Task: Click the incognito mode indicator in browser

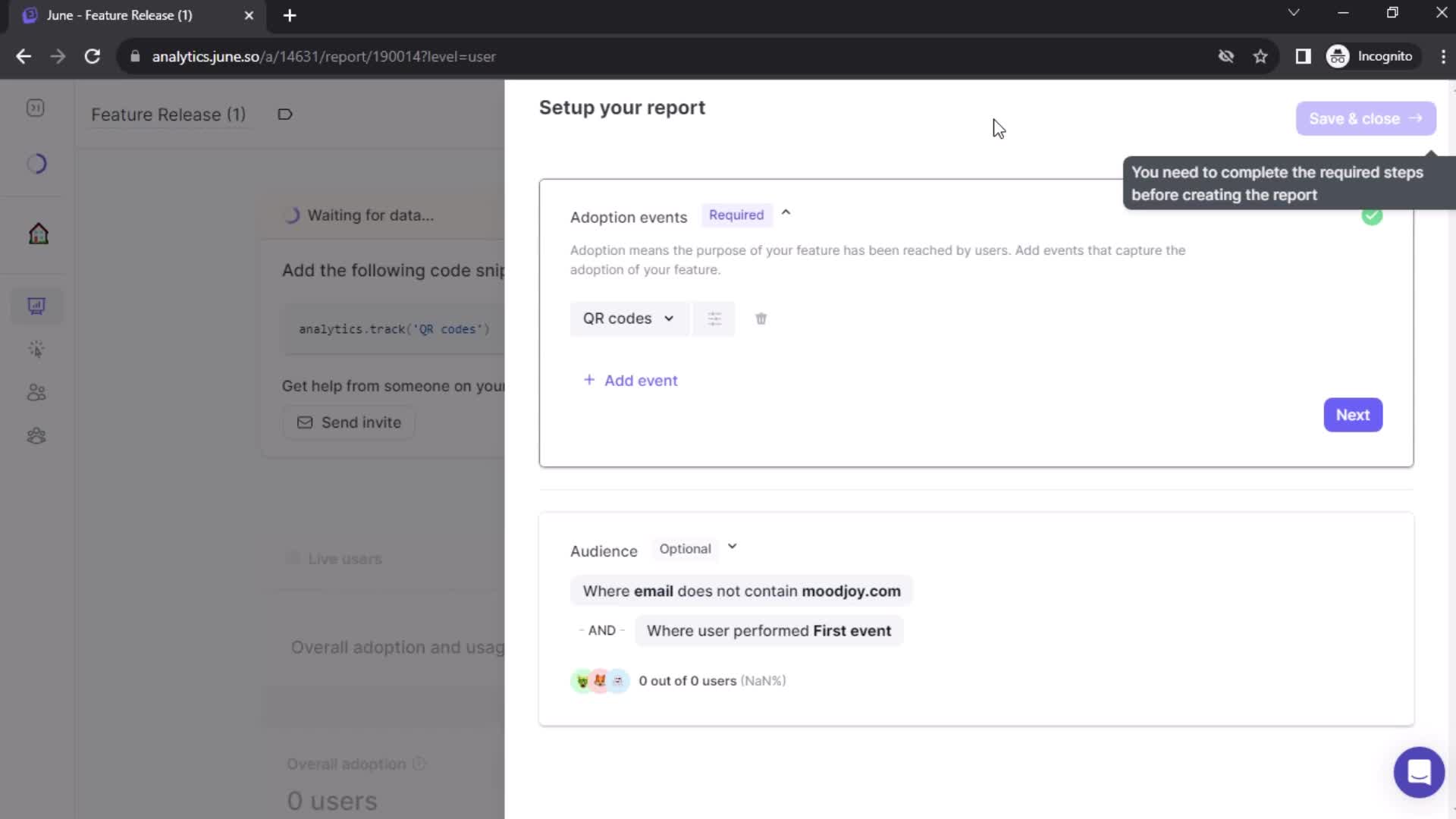Action: (1372, 56)
